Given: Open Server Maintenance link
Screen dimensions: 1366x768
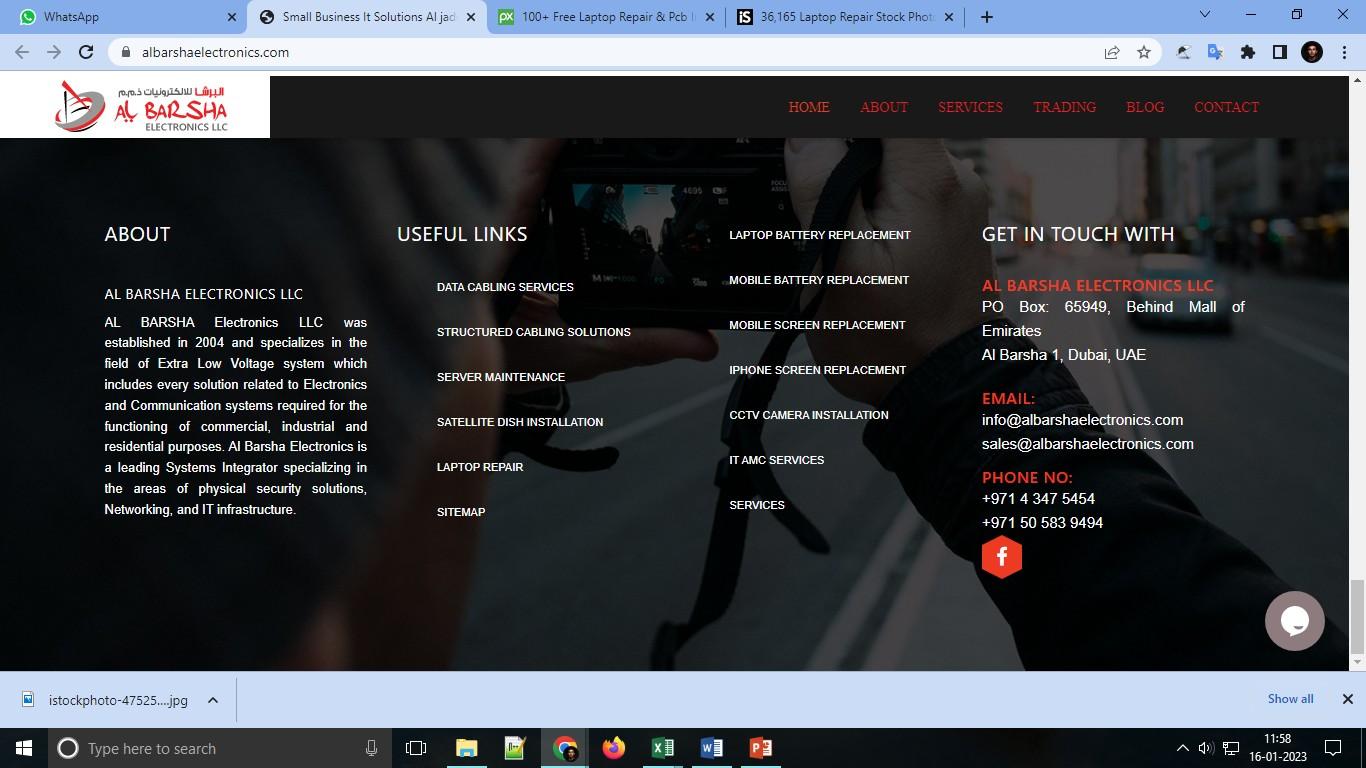Looking at the screenshot, I should coord(501,377).
